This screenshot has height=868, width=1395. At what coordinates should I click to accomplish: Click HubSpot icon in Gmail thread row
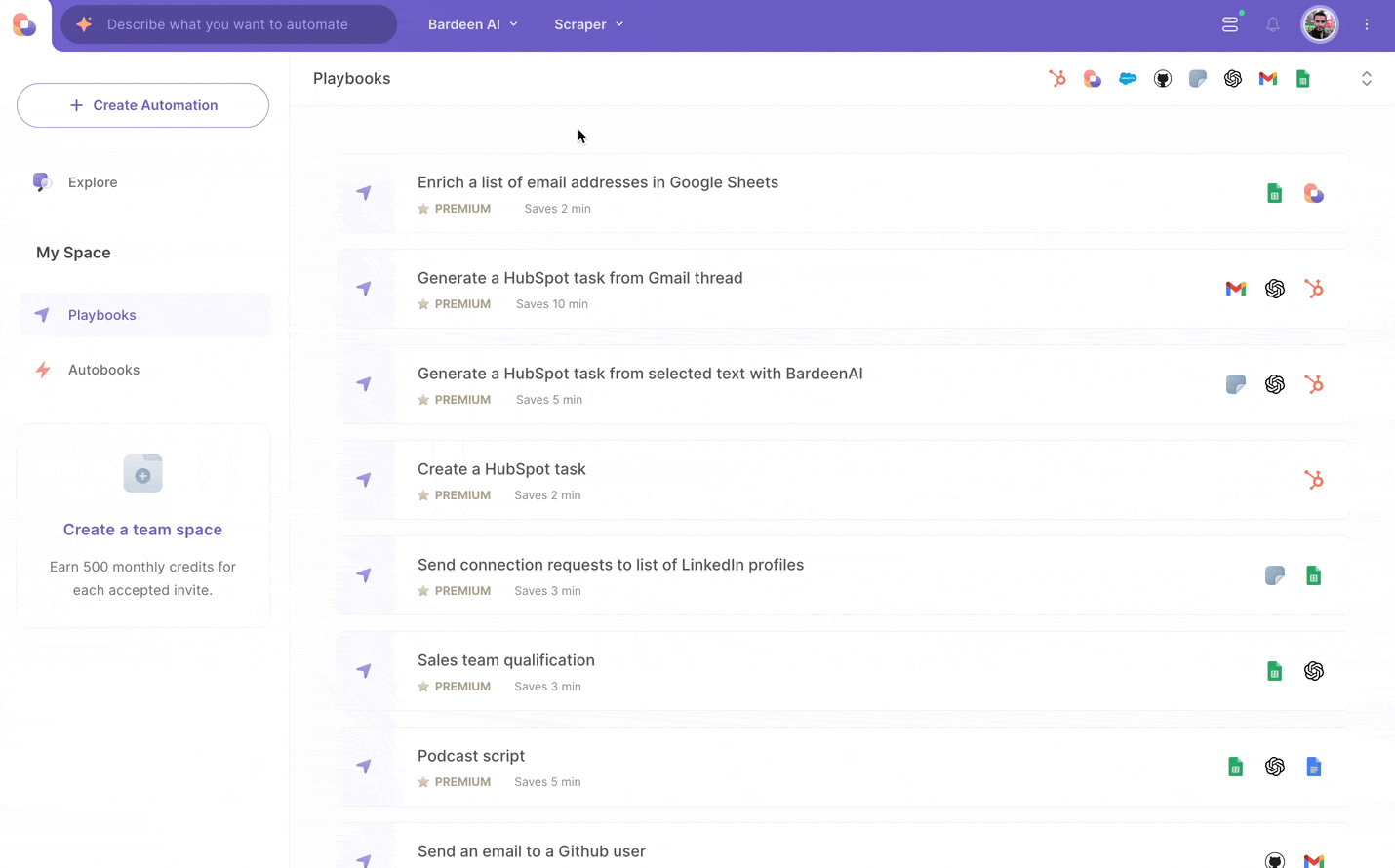1314,289
